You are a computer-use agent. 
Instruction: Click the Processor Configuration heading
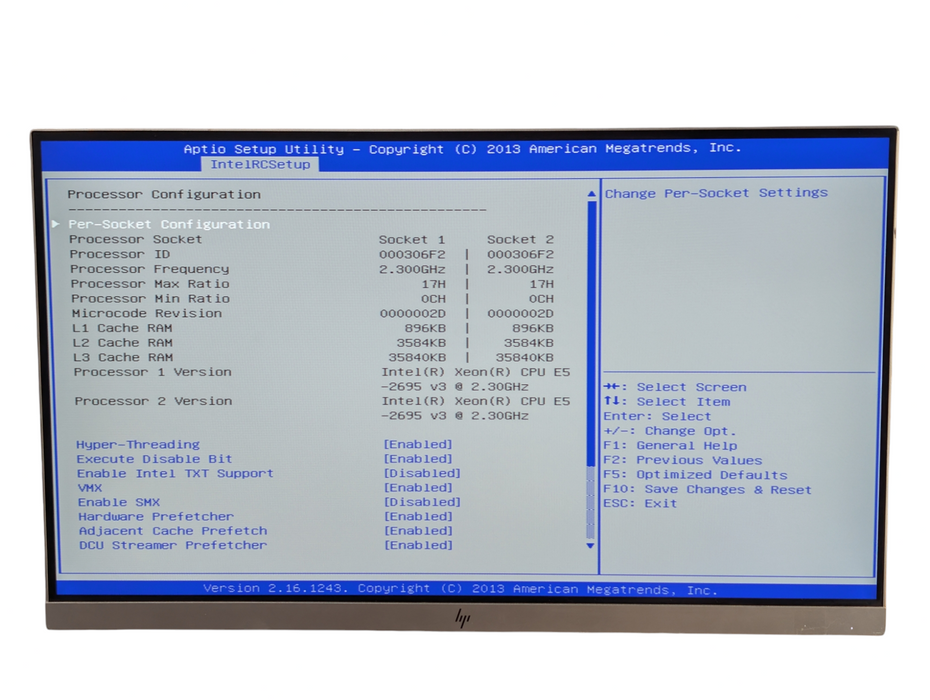tap(164, 195)
